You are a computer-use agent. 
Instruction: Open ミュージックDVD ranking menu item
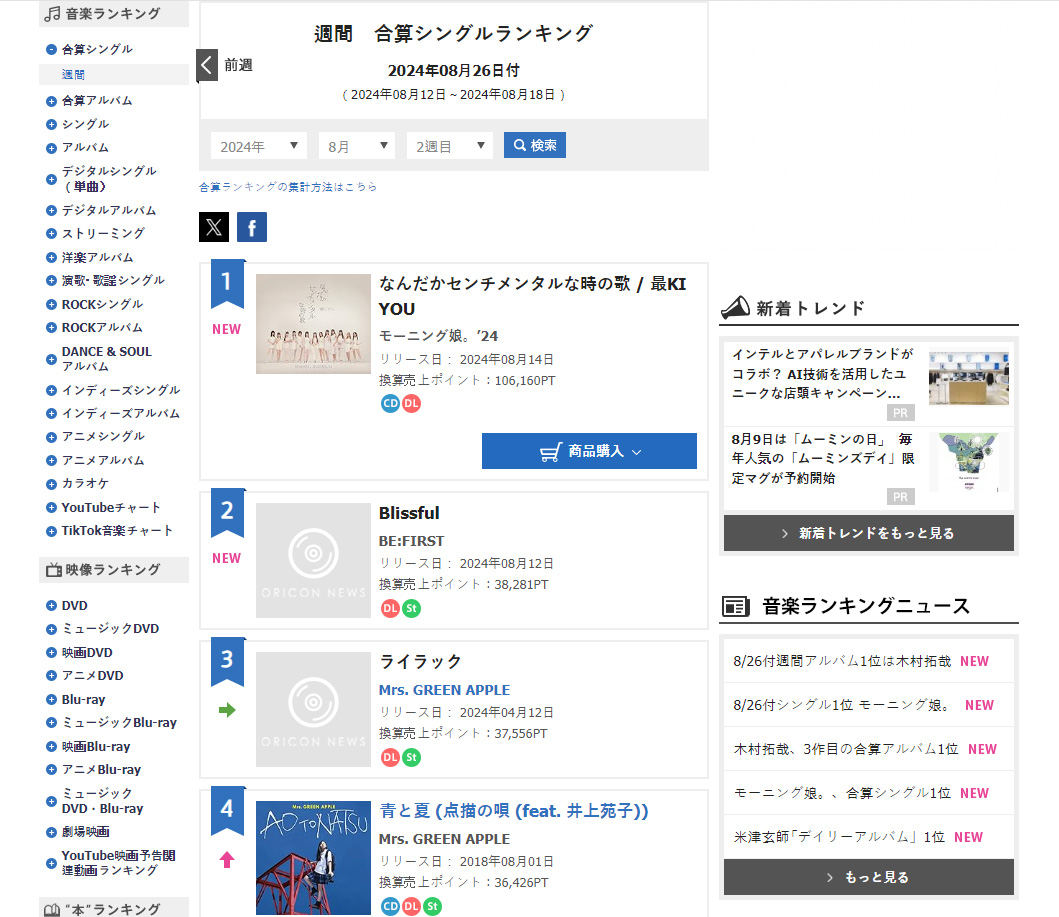point(110,629)
